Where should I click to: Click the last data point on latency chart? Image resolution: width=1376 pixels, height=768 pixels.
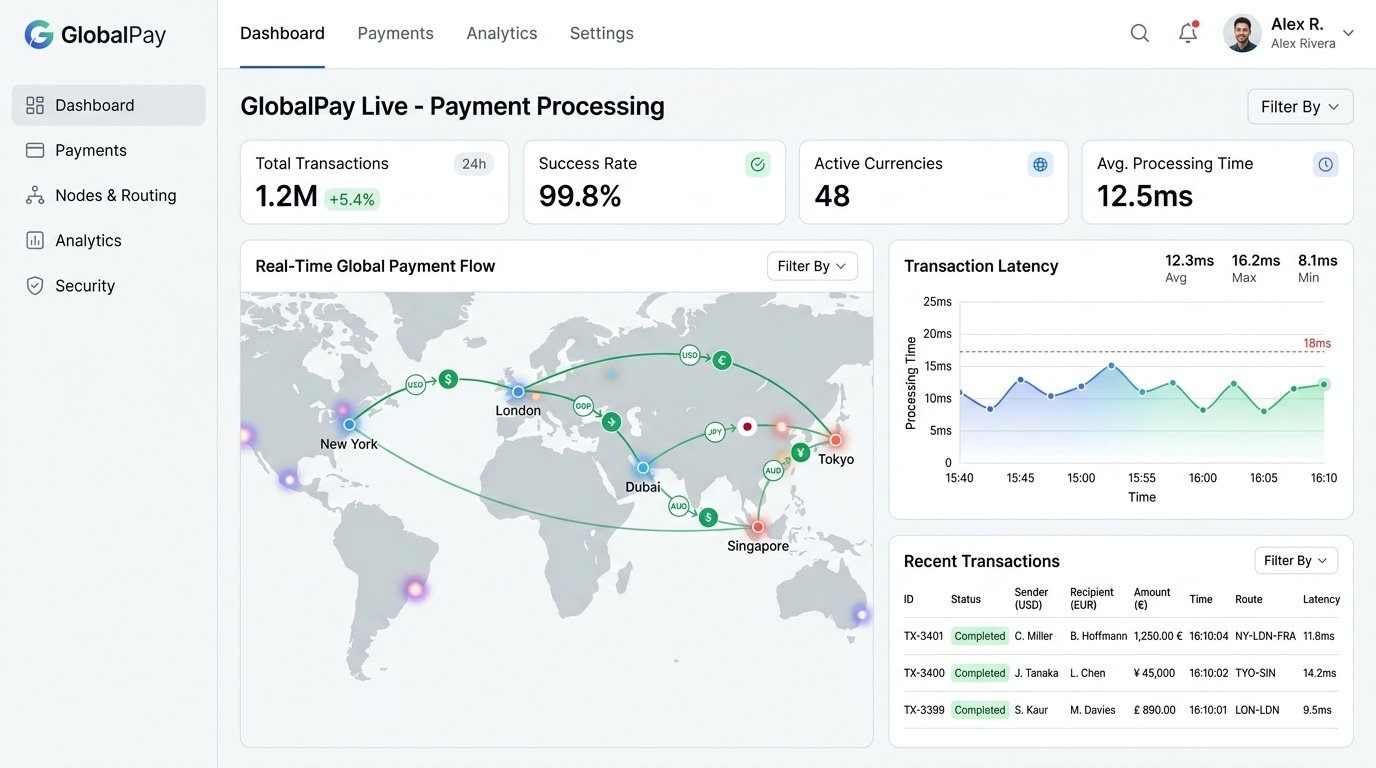pyautogui.click(x=1324, y=384)
